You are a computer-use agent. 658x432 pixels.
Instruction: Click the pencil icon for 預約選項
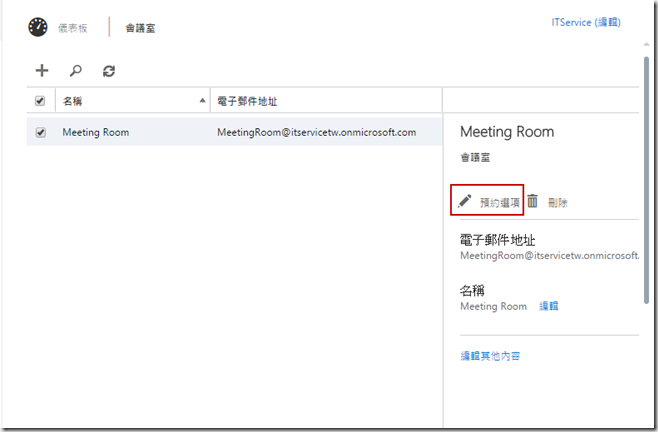pos(464,201)
